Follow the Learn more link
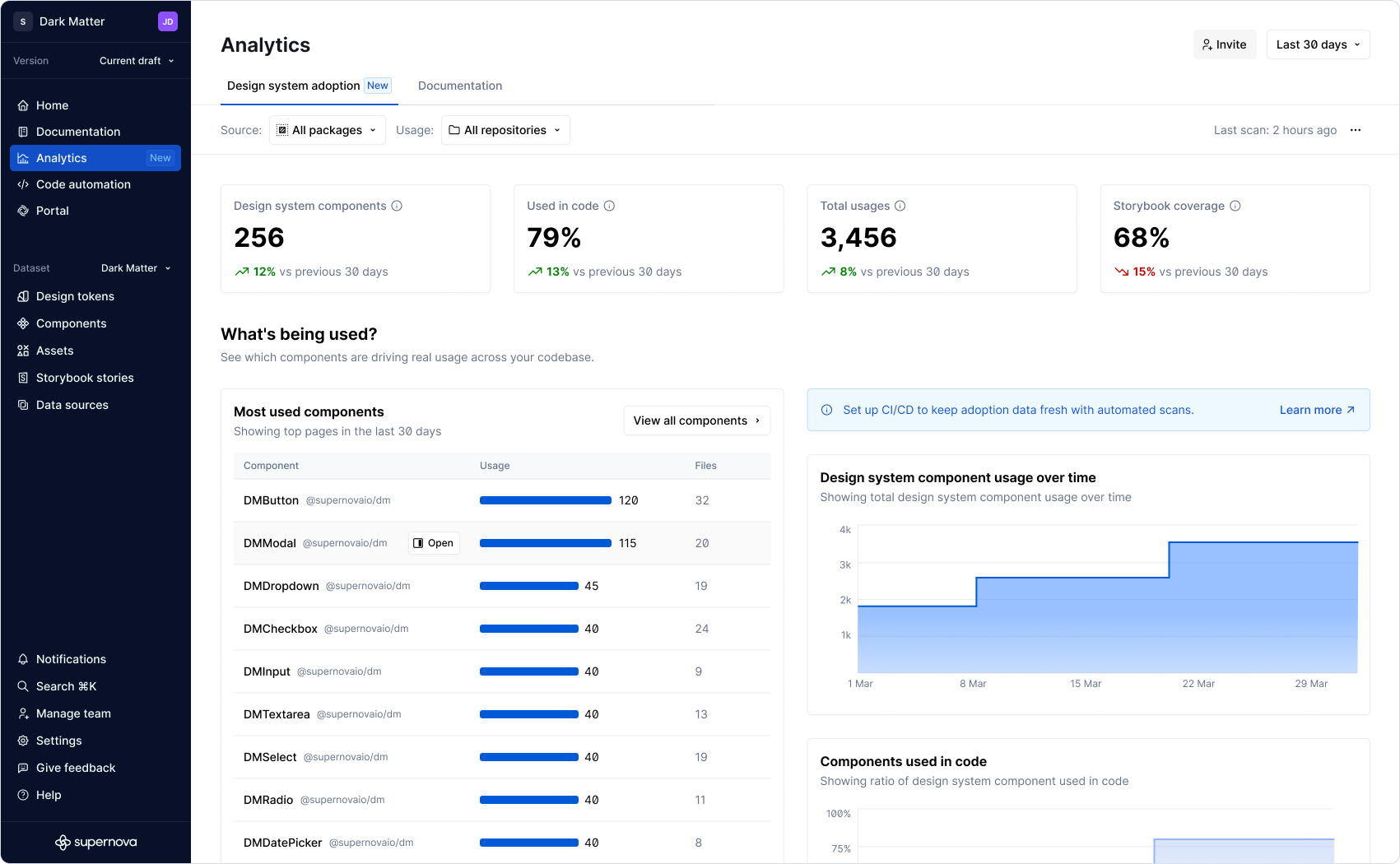Image resolution: width=1400 pixels, height=864 pixels. (x=1317, y=410)
